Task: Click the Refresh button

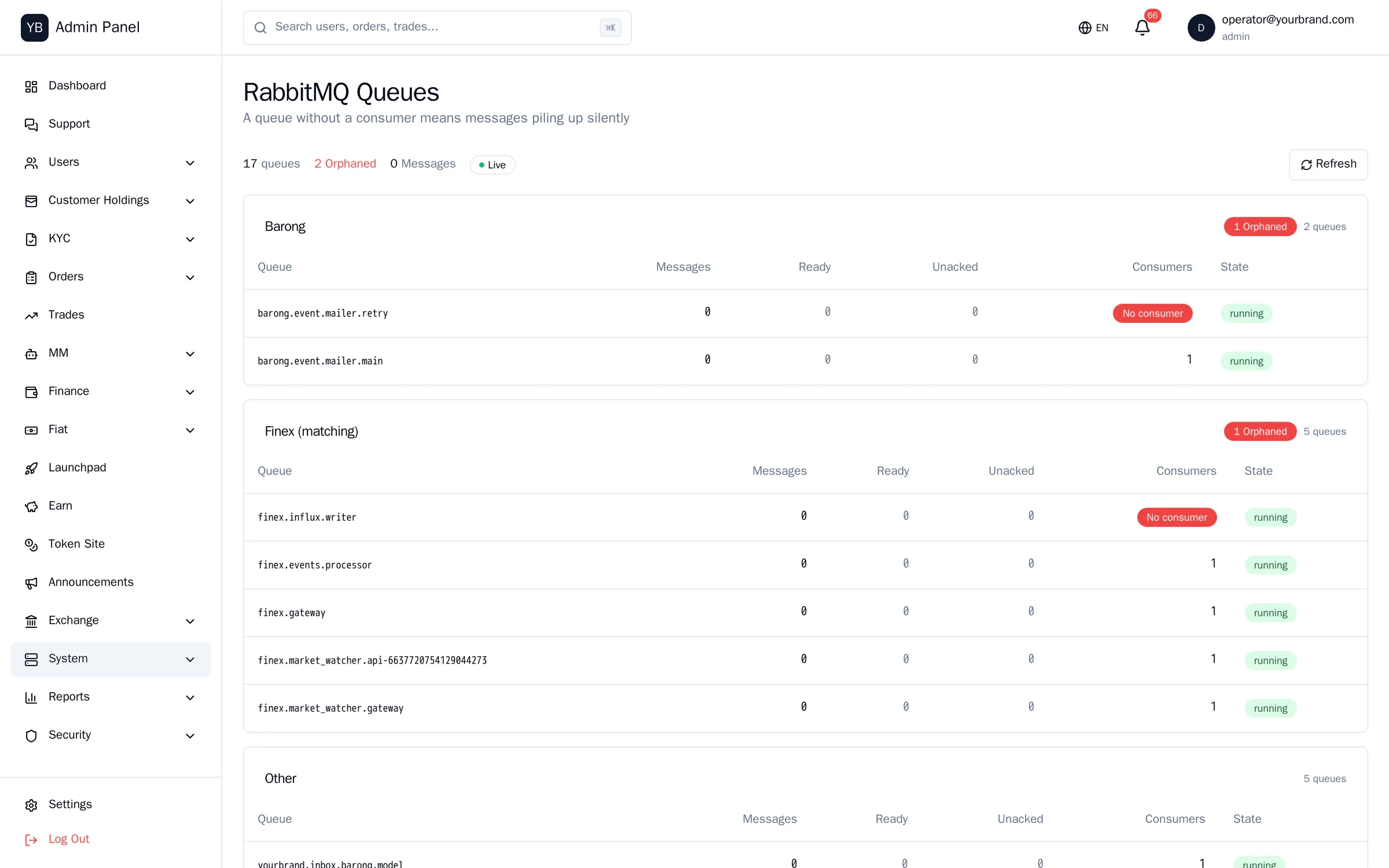Action: tap(1328, 164)
